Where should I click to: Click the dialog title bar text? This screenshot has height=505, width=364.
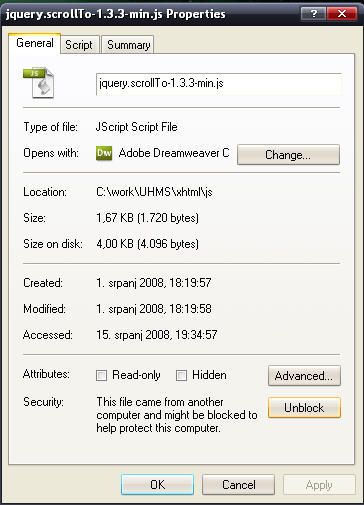115,14
